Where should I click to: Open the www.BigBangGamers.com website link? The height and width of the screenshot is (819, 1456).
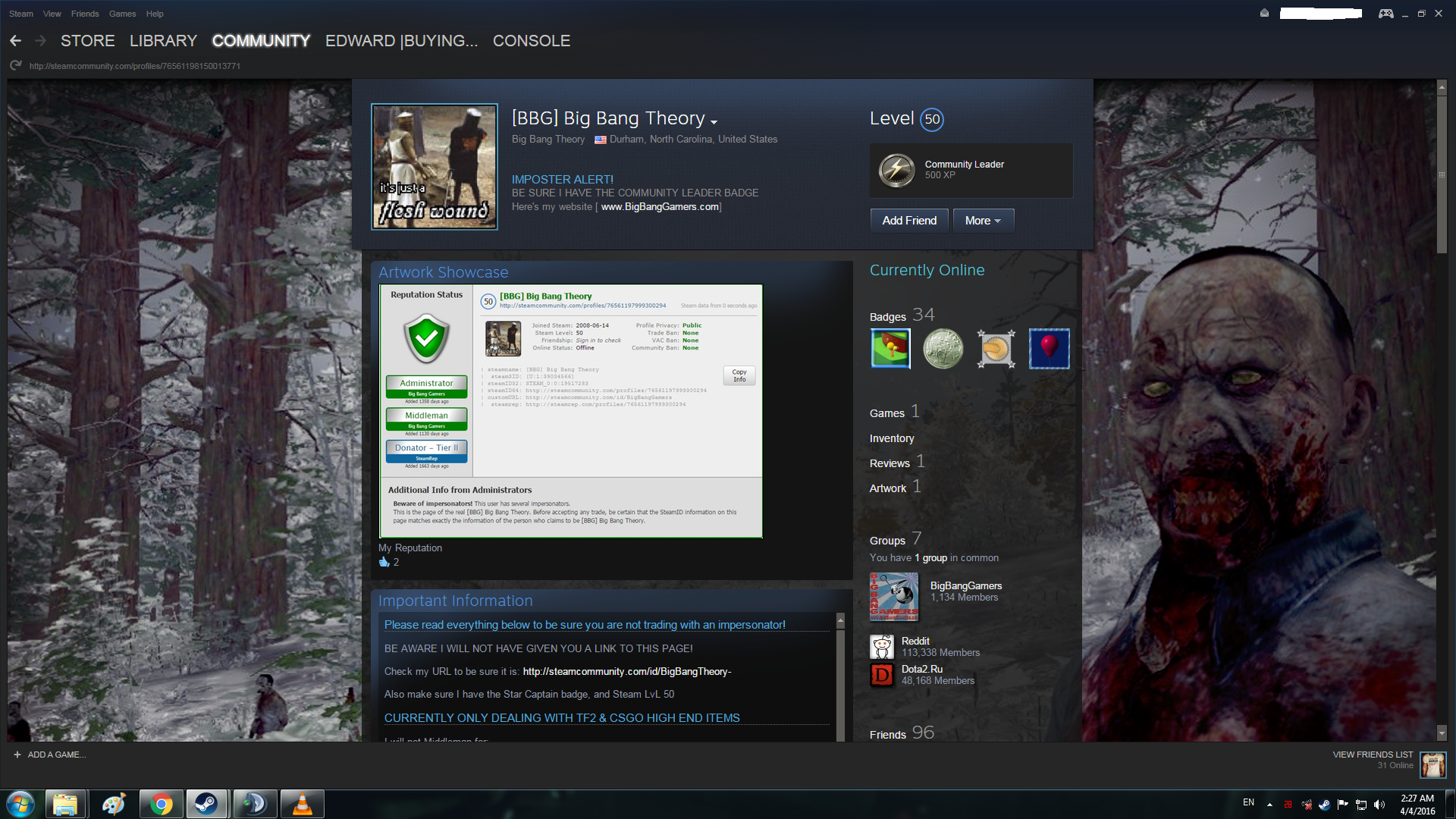click(x=660, y=207)
